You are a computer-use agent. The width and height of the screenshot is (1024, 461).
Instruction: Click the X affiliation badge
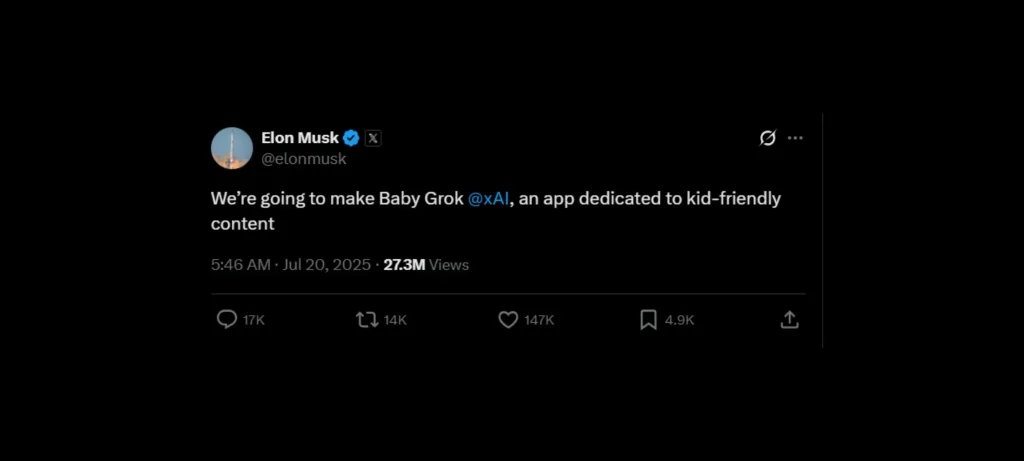pyautogui.click(x=373, y=138)
